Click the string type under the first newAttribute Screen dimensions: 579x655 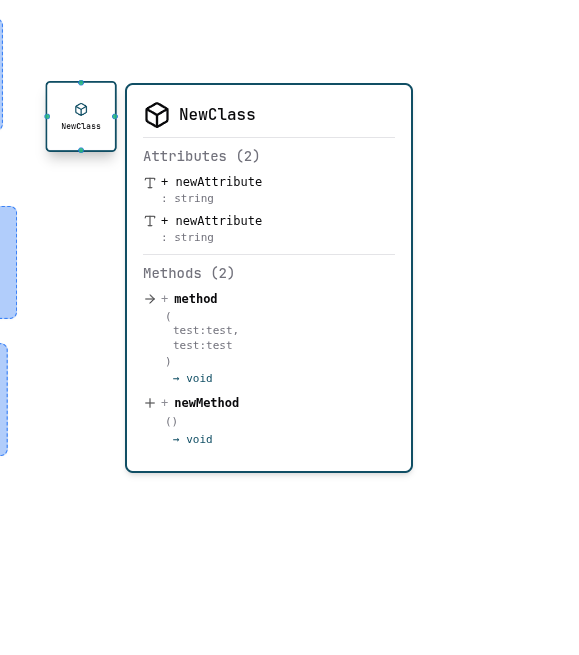pyautogui.click(x=194, y=198)
